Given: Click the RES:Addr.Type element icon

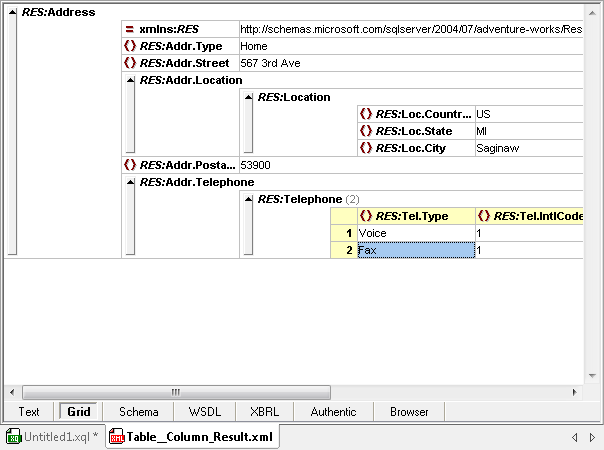Looking at the screenshot, I should [x=130, y=46].
